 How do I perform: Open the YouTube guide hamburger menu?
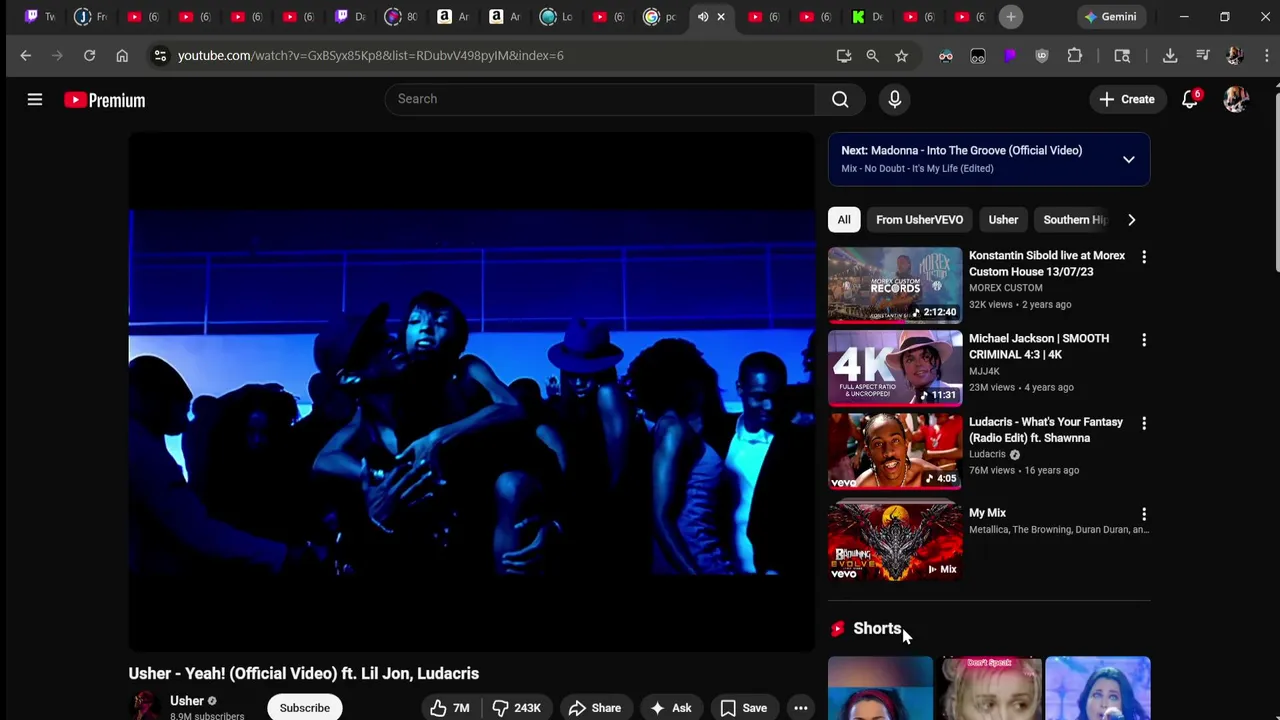[35, 99]
